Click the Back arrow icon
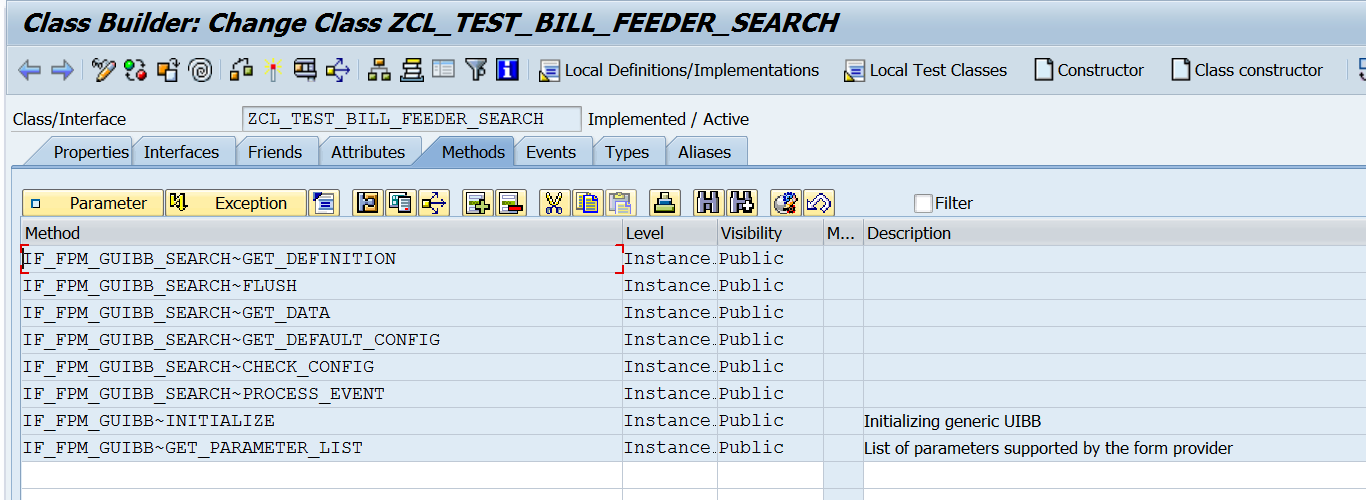The image size is (1366, 500). (29, 70)
